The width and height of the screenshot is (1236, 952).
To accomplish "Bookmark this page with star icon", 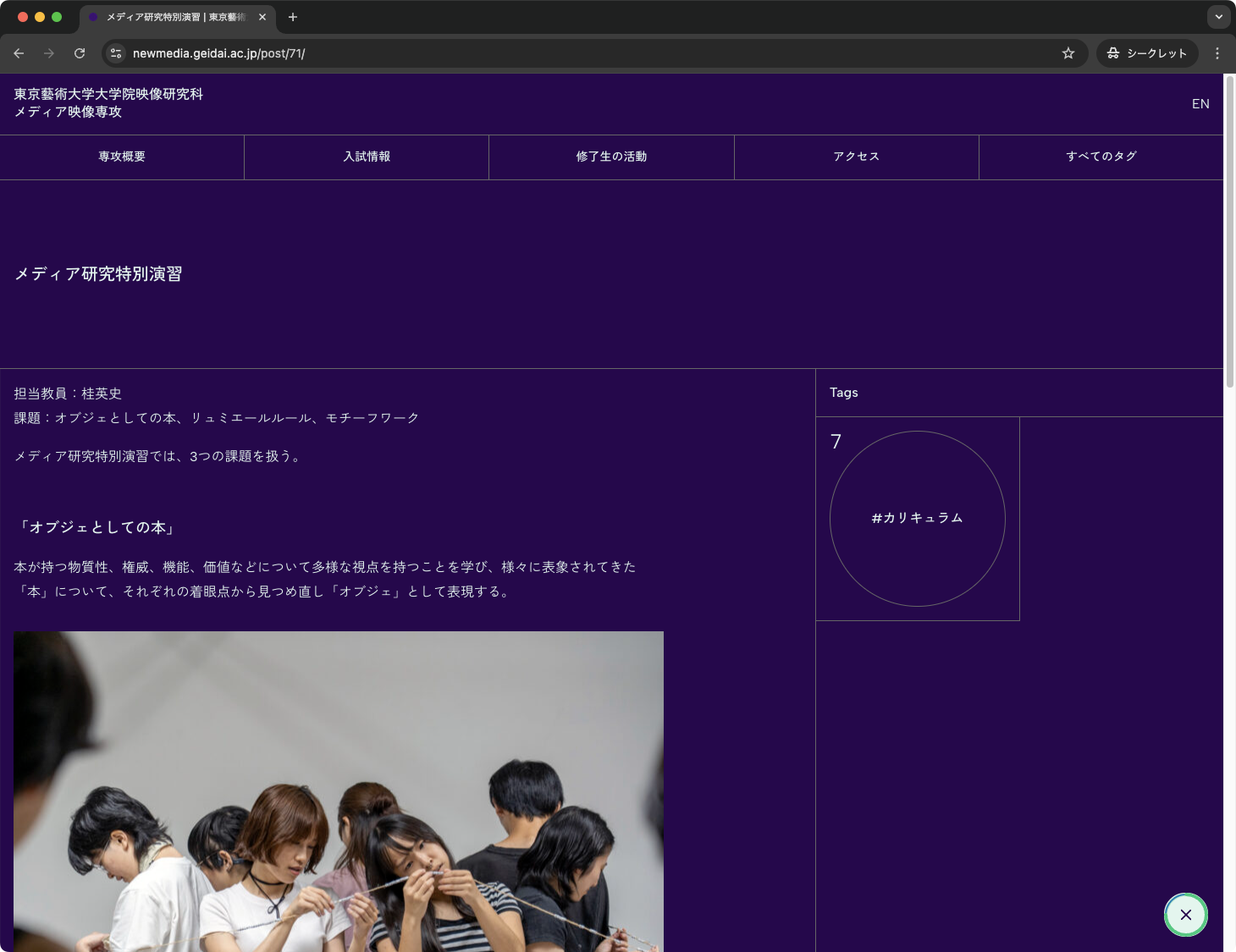I will (x=1068, y=53).
